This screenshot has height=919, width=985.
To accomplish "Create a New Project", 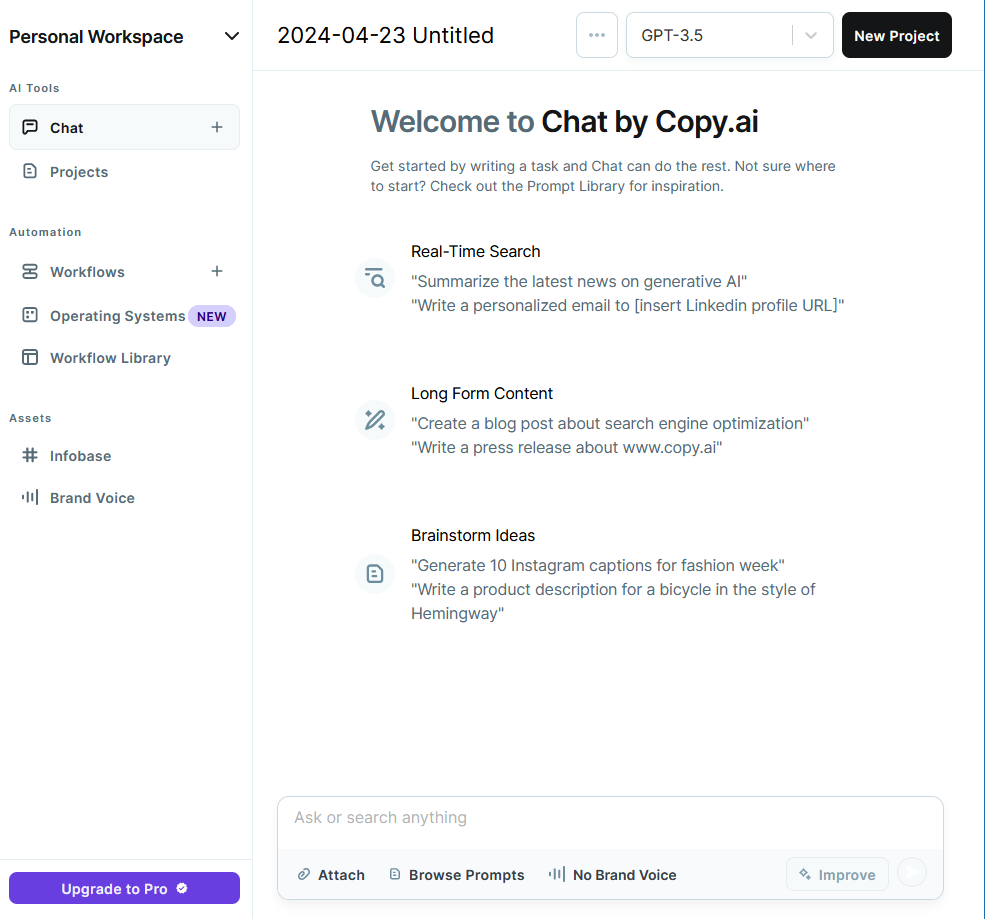I will 896,34.
